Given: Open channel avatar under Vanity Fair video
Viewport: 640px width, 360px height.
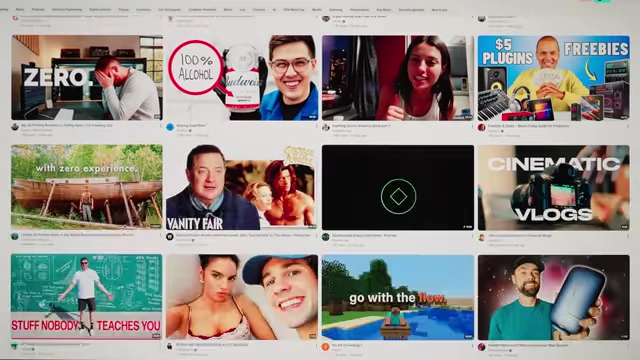Looking at the screenshot, I should [x=170, y=236].
